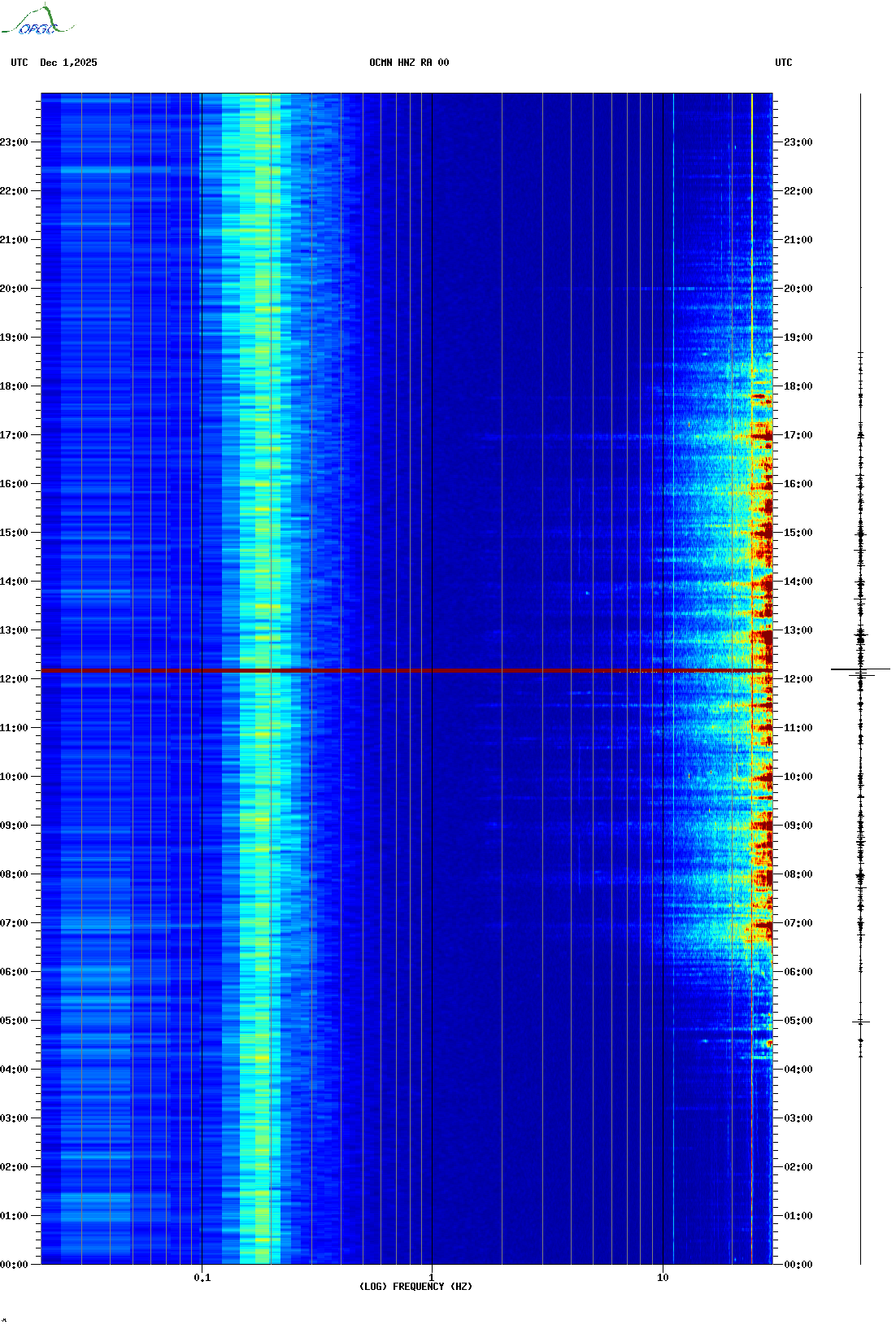Click the OGS logo in top-left corner

(x=37, y=22)
